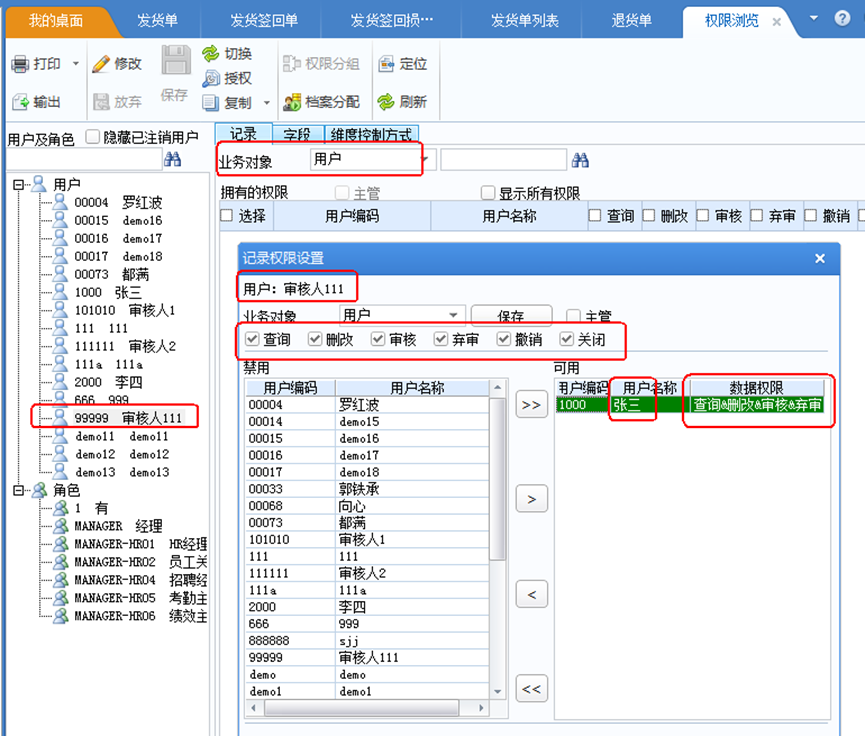The height and width of the screenshot is (736, 865).
Task: Select 00068 向心 row in 禁用 list
Action: pyautogui.click(x=367, y=506)
